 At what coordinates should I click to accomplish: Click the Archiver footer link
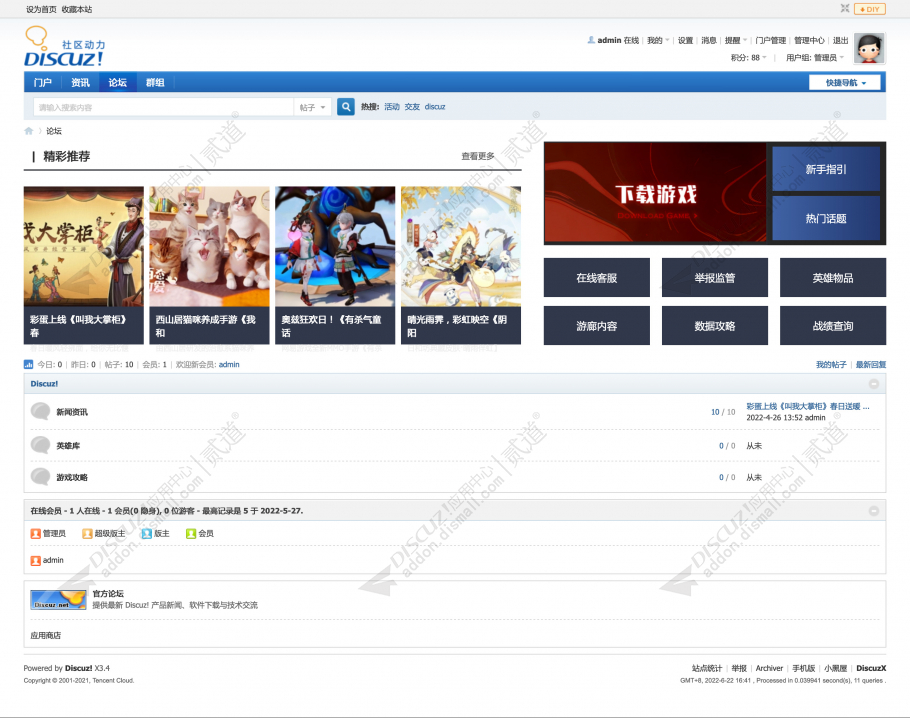click(769, 668)
